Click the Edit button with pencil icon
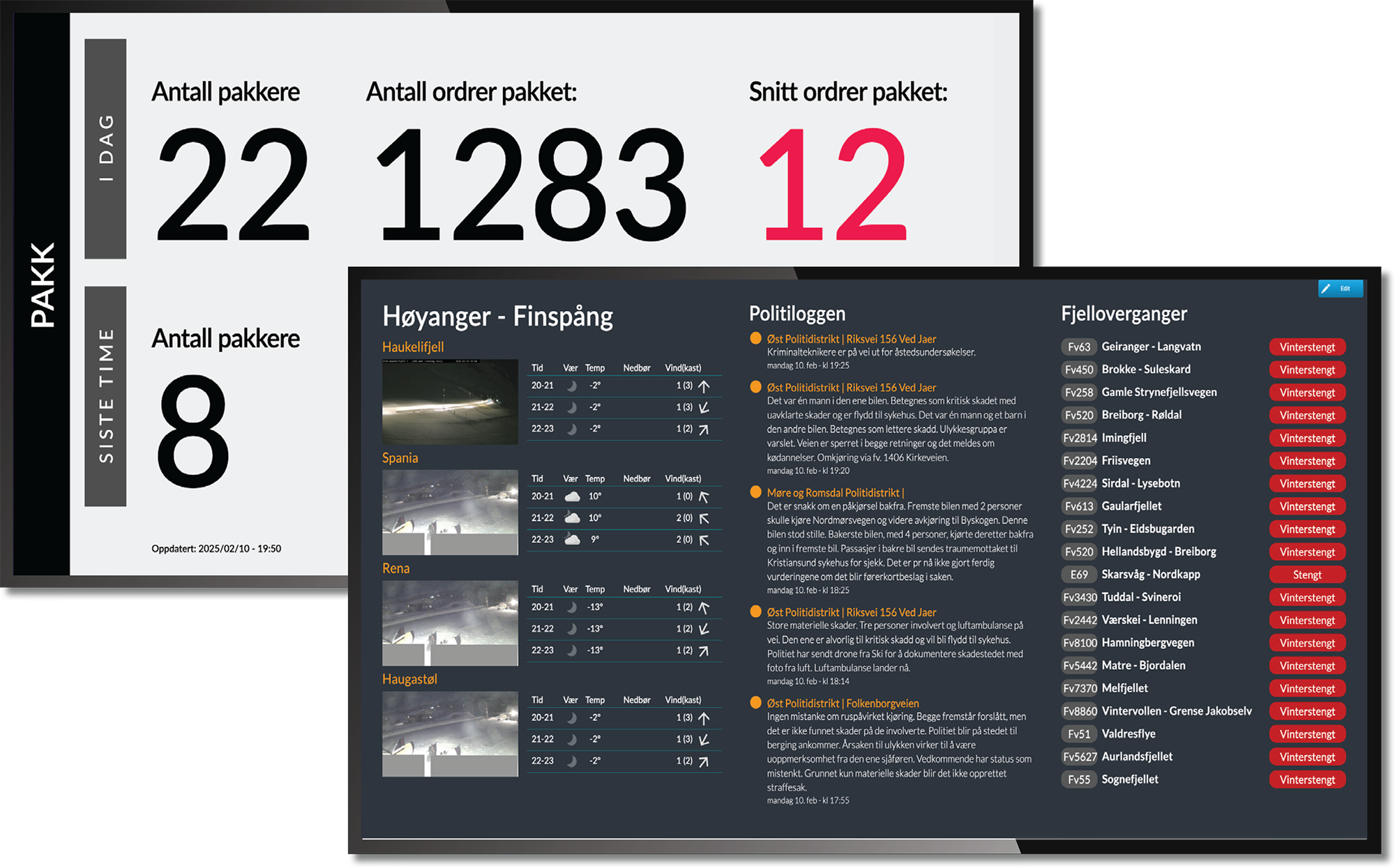The width and height of the screenshot is (1395, 868). tap(1340, 288)
